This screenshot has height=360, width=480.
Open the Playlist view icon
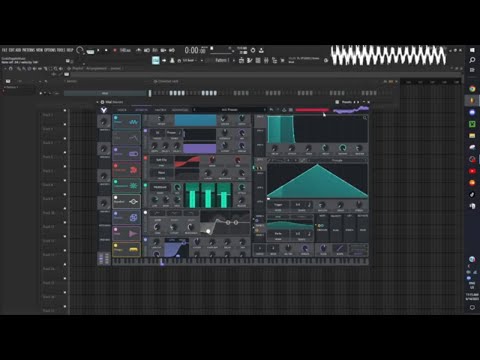[x=241, y=60]
